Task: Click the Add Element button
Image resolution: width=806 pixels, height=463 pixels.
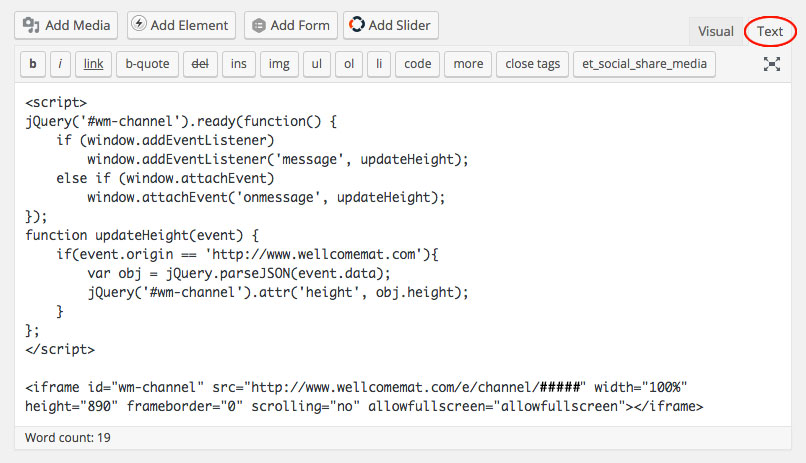Action: point(181,25)
